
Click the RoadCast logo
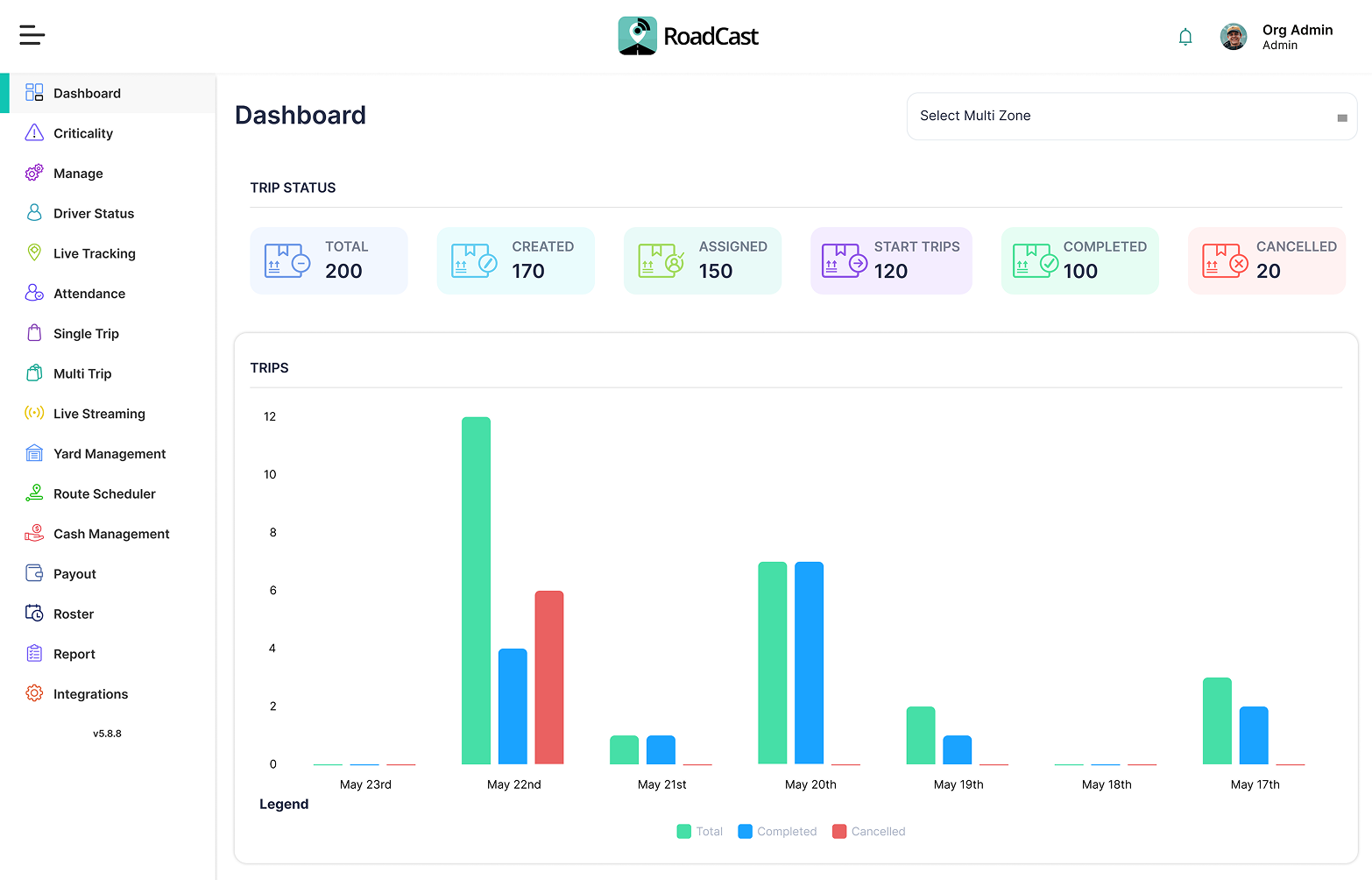688,36
